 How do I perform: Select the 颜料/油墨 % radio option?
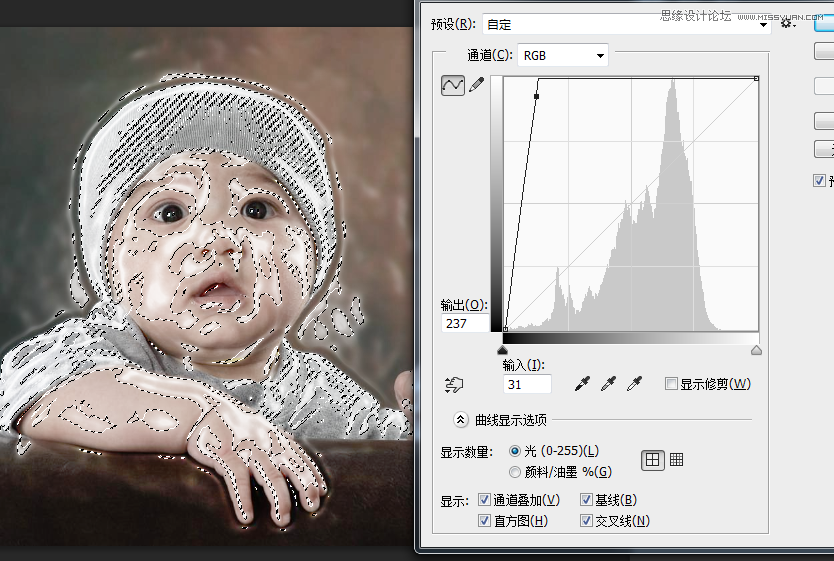point(514,472)
